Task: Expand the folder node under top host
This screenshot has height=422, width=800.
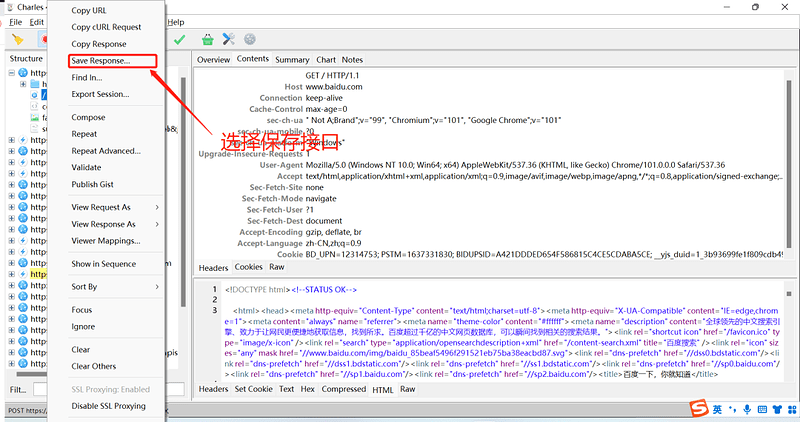Action: click(x=23, y=84)
